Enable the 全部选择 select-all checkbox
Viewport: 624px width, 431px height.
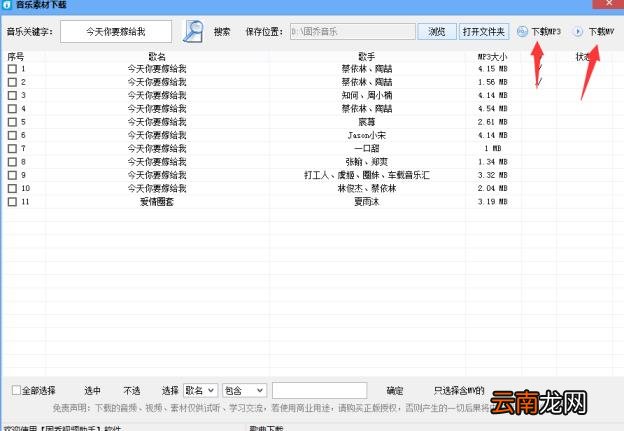(16, 390)
